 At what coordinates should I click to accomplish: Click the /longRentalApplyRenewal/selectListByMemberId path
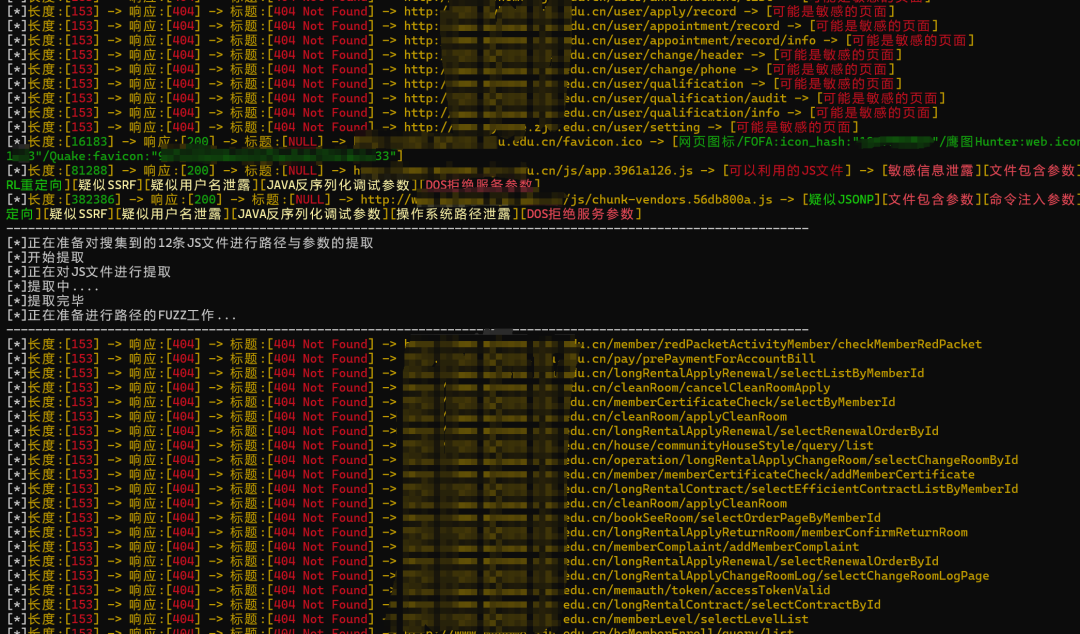pos(765,373)
